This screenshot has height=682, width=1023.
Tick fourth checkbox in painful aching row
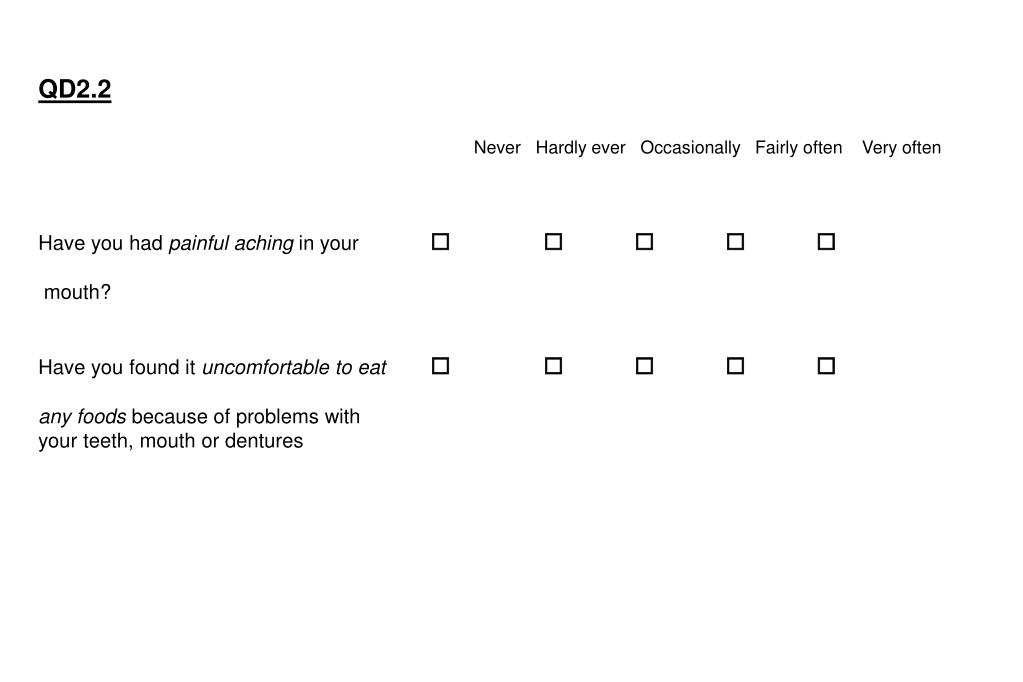coord(735,242)
